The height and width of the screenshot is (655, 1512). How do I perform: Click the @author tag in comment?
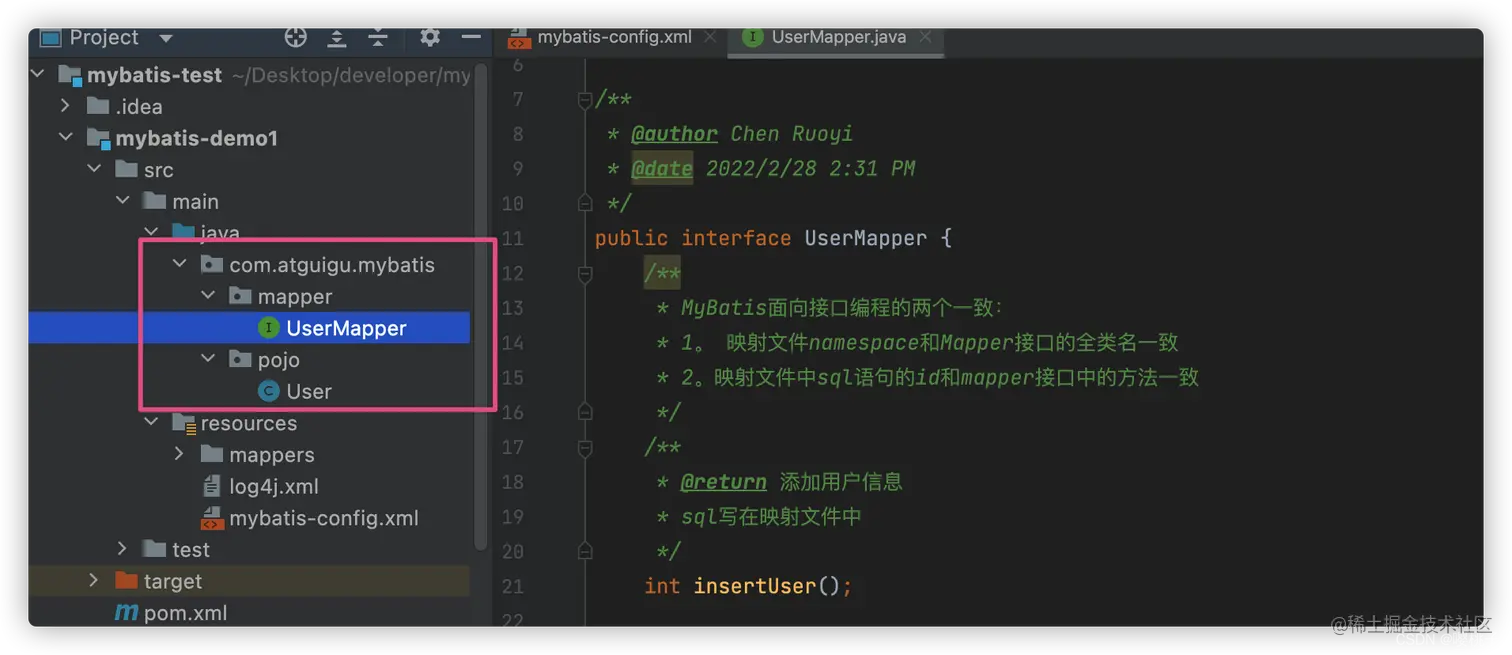click(x=674, y=134)
